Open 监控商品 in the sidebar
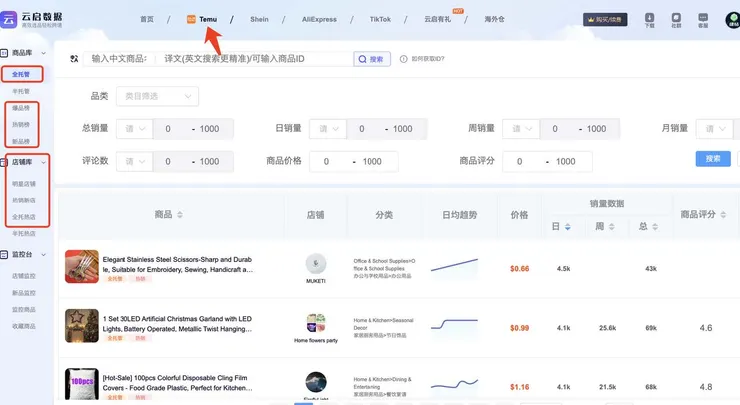The width and height of the screenshot is (740, 405). [x=24, y=310]
